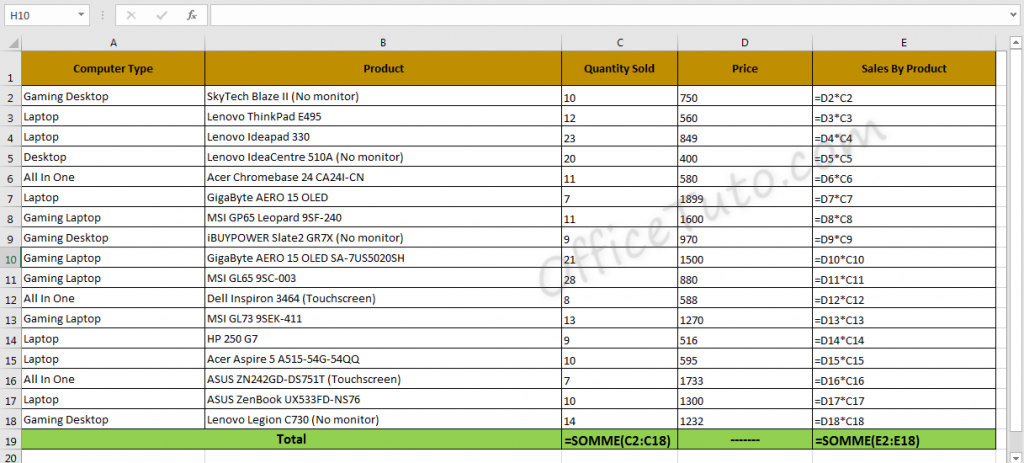Click the SkyTech Blaze II product cell
This screenshot has height=463, width=1024.
383,98
